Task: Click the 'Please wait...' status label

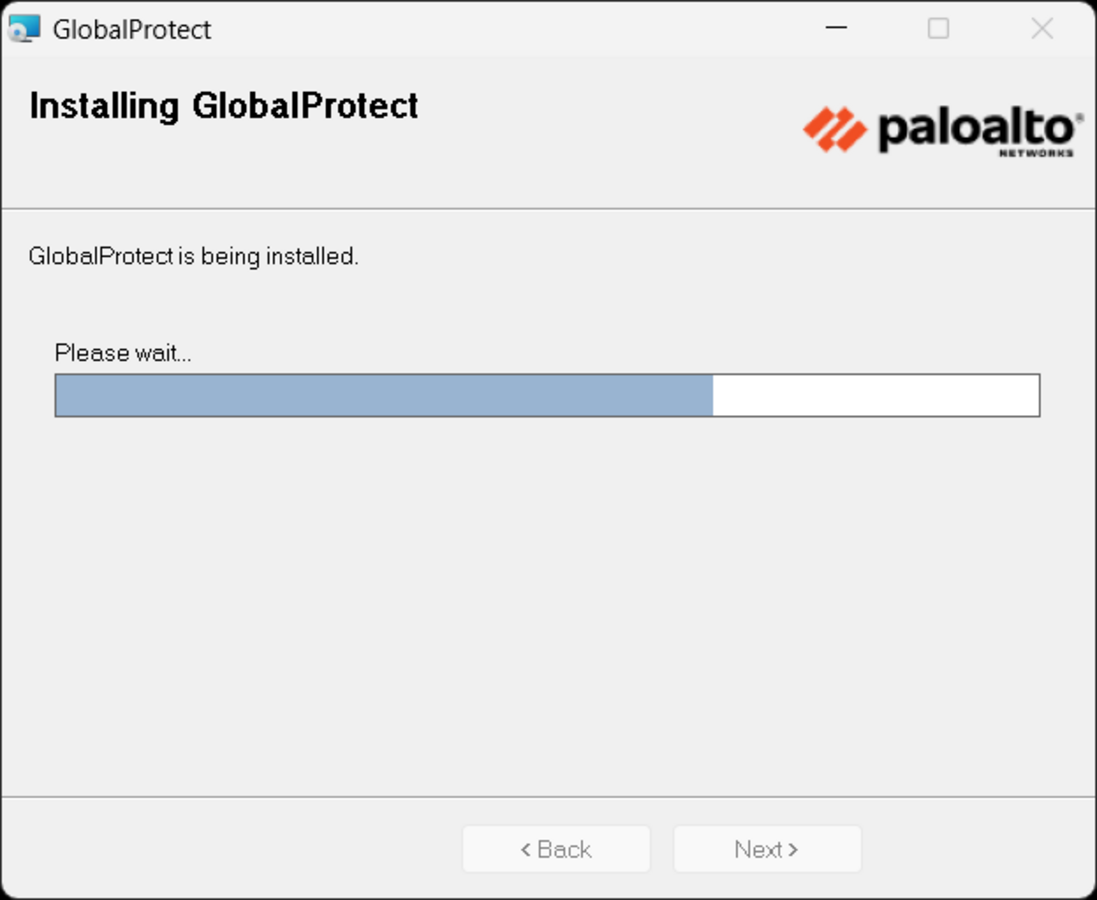Action: 123,353
